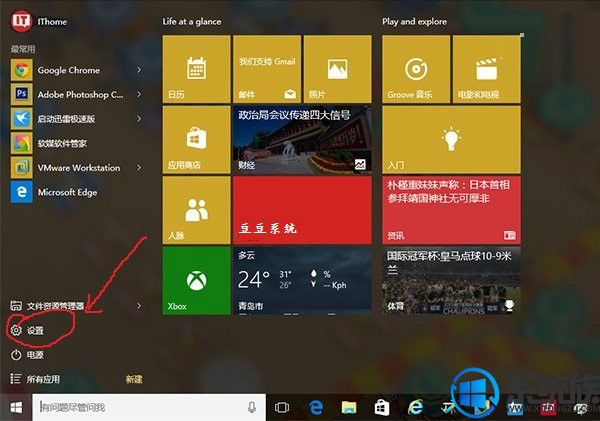Open the 电影和电视 tile
Viewport: 600px width, 421px height.
[x=487, y=69]
